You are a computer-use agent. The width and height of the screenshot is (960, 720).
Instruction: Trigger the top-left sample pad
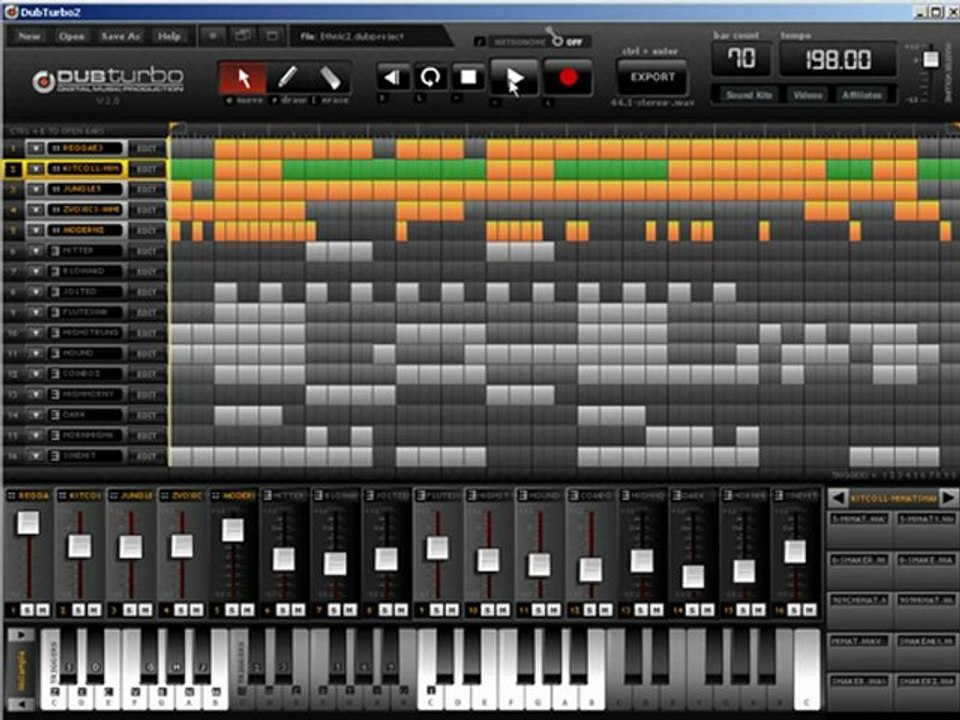tap(860, 530)
